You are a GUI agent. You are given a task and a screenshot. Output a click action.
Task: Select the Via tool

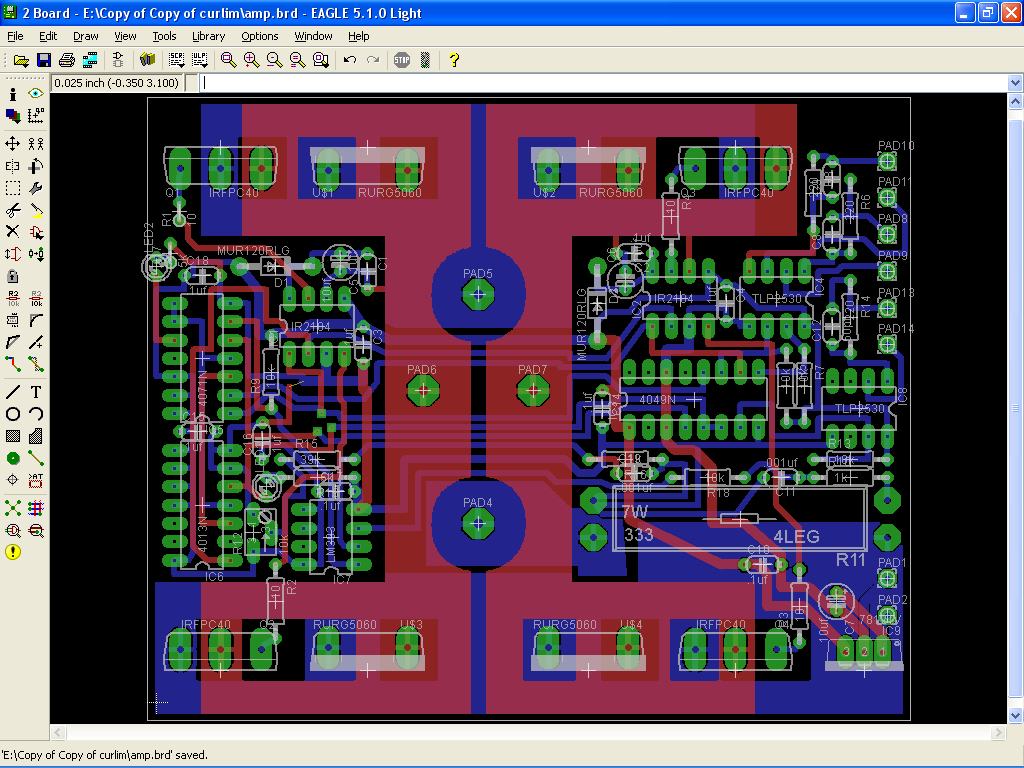[12, 458]
